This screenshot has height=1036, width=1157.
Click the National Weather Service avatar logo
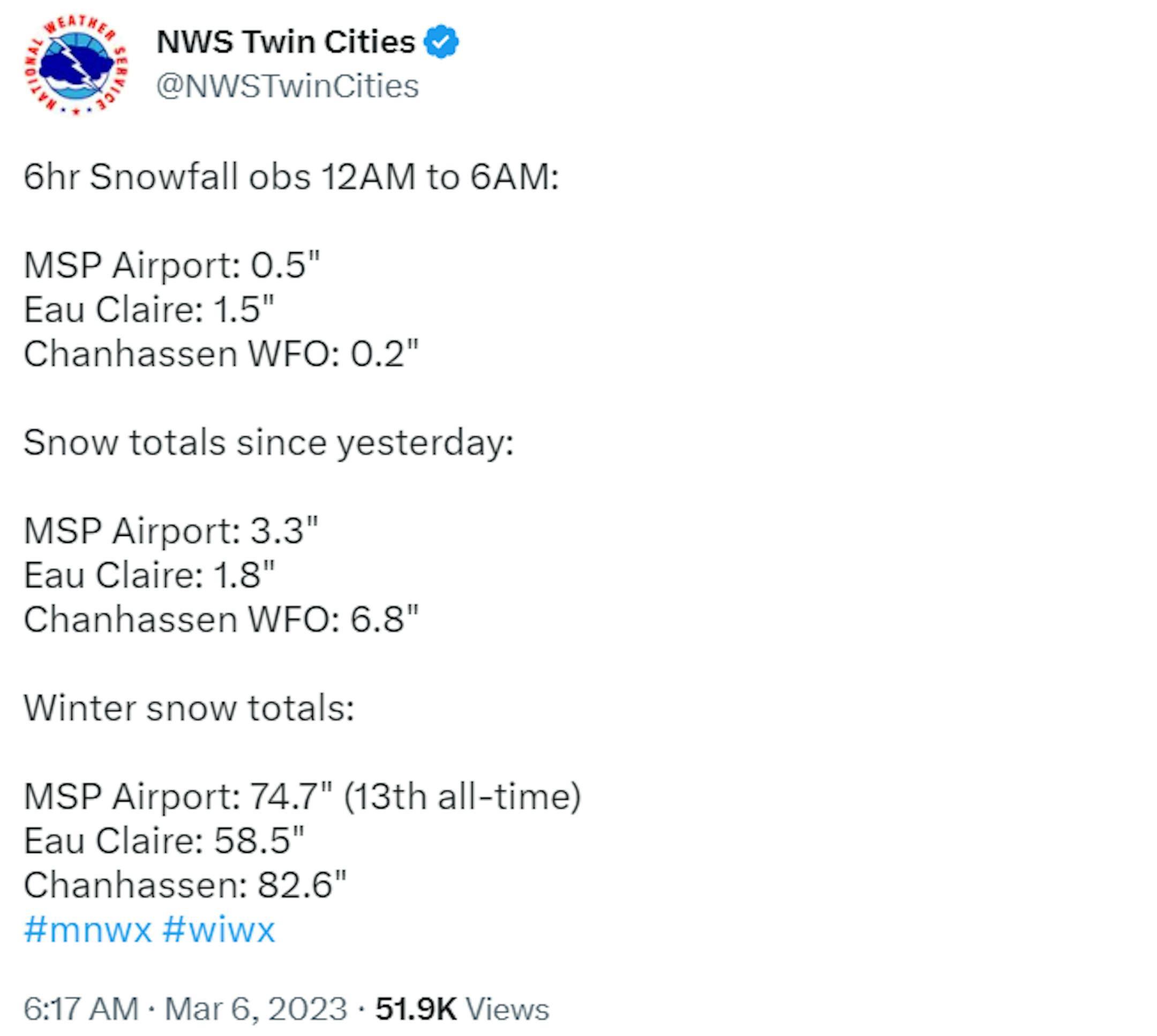coord(76,64)
